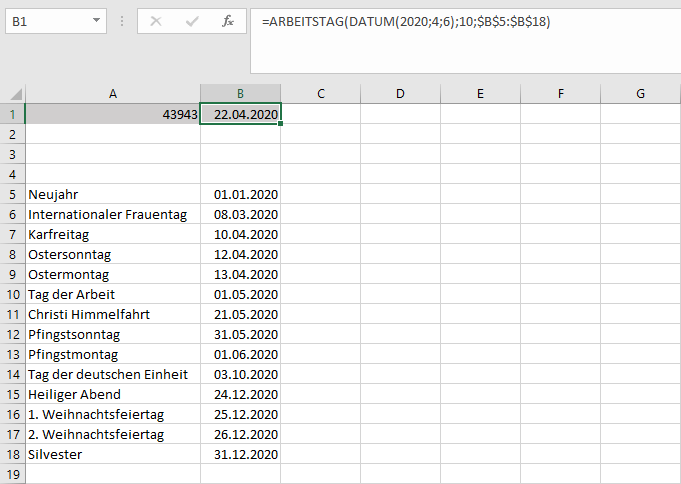Select date cell 31.12.2020
The image size is (681, 484).
tap(240, 454)
